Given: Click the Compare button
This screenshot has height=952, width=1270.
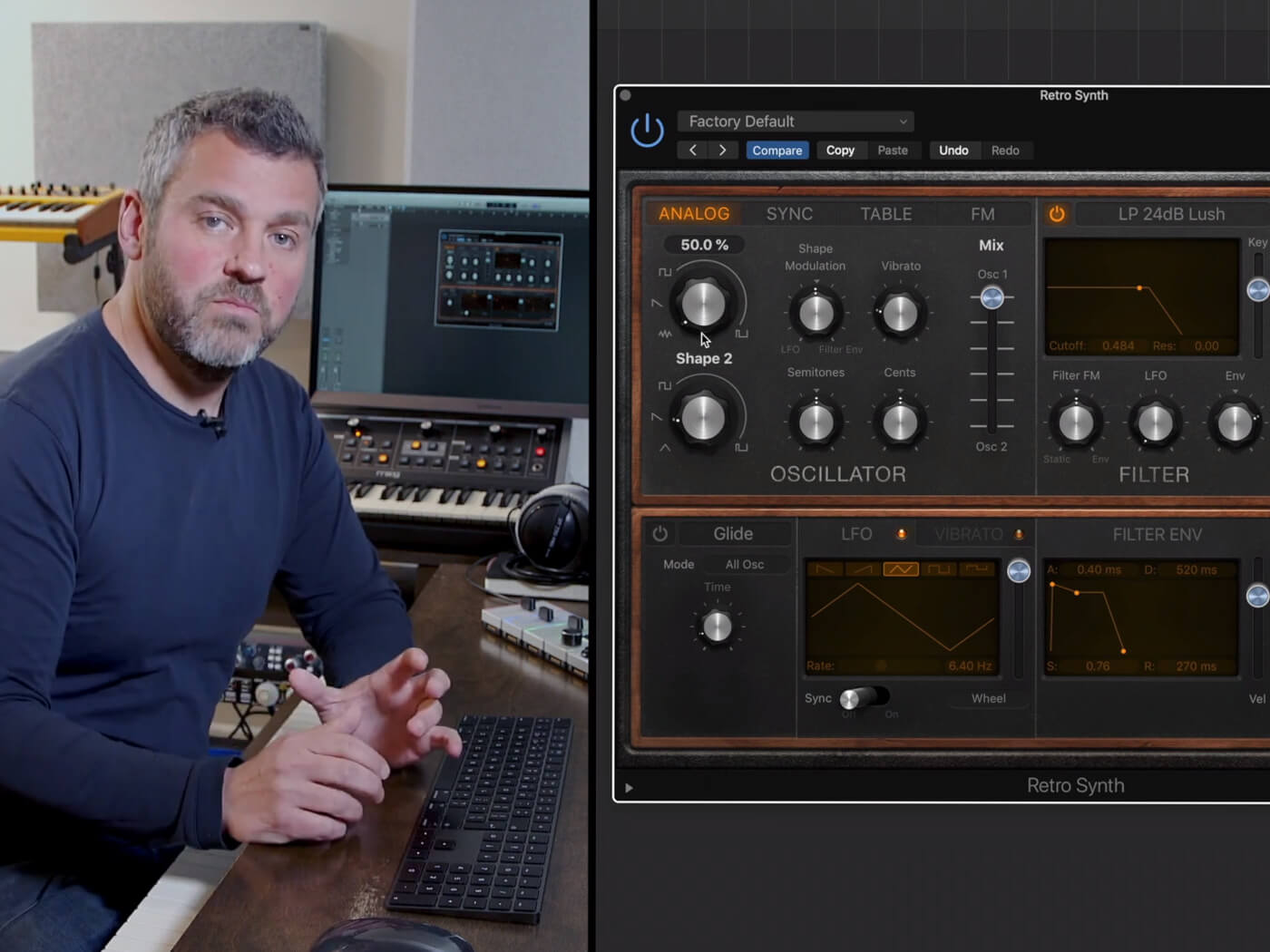Looking at the screenshot, I should (777, 150).
